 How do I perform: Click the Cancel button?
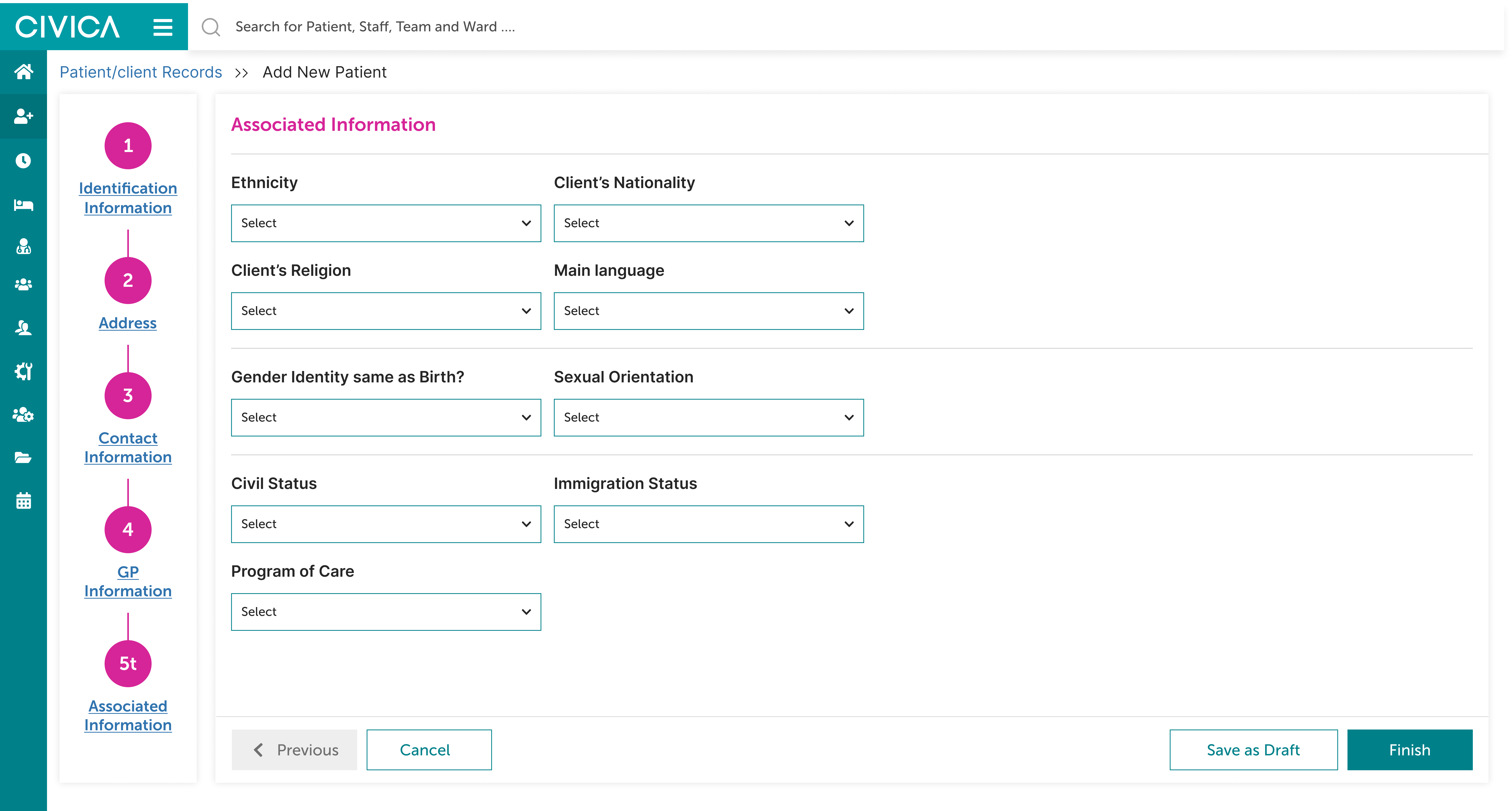[x=429, y=750]
